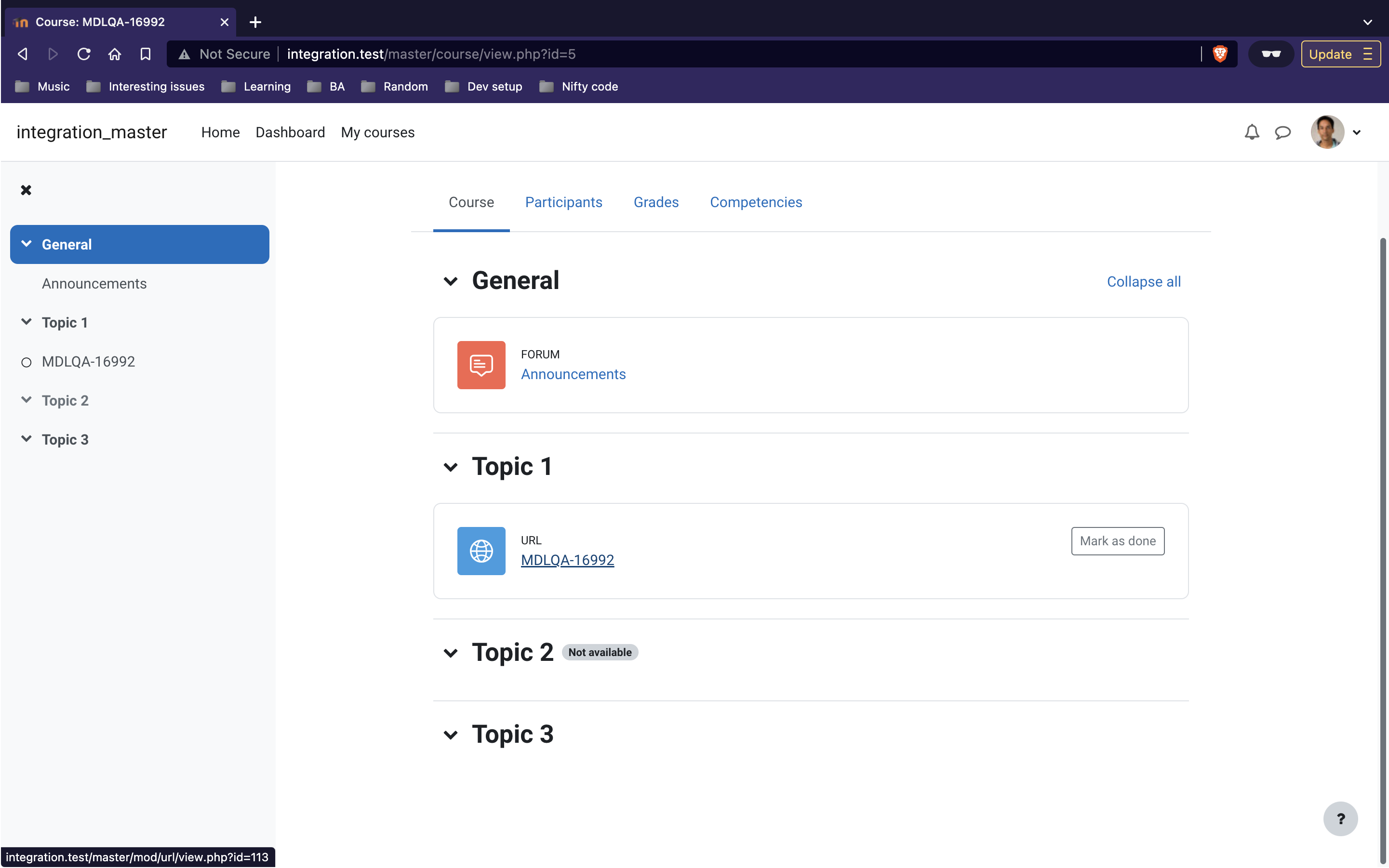Mark MDLQA-16992 as done

pyautogui.click(x=1117, y=541)
